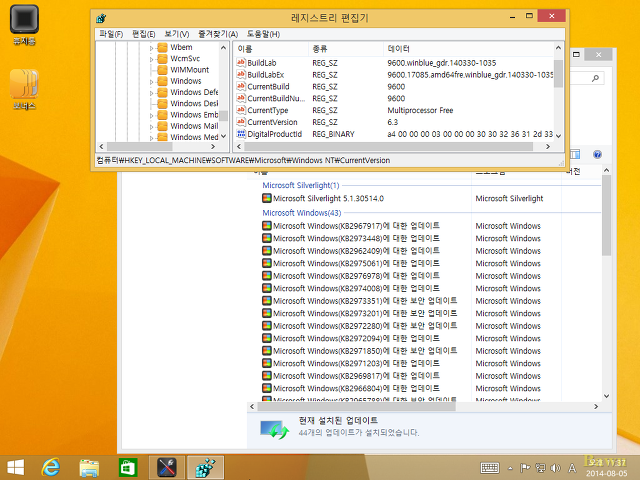Click the BuildLabEx string value icon
Image resolution: width=640 pixels, height=480 pixels.
point(241,75)
